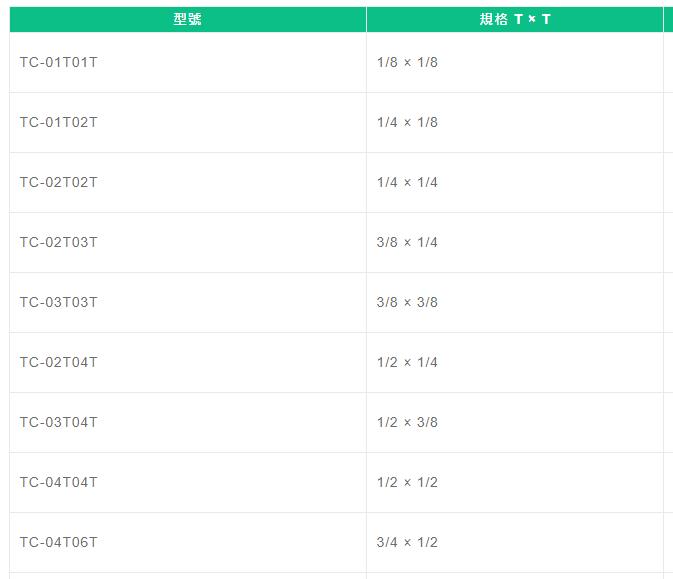Click the 1/4 × 1/8 spec cell
The height and width of the screenshot is (579, 673).
515,122
